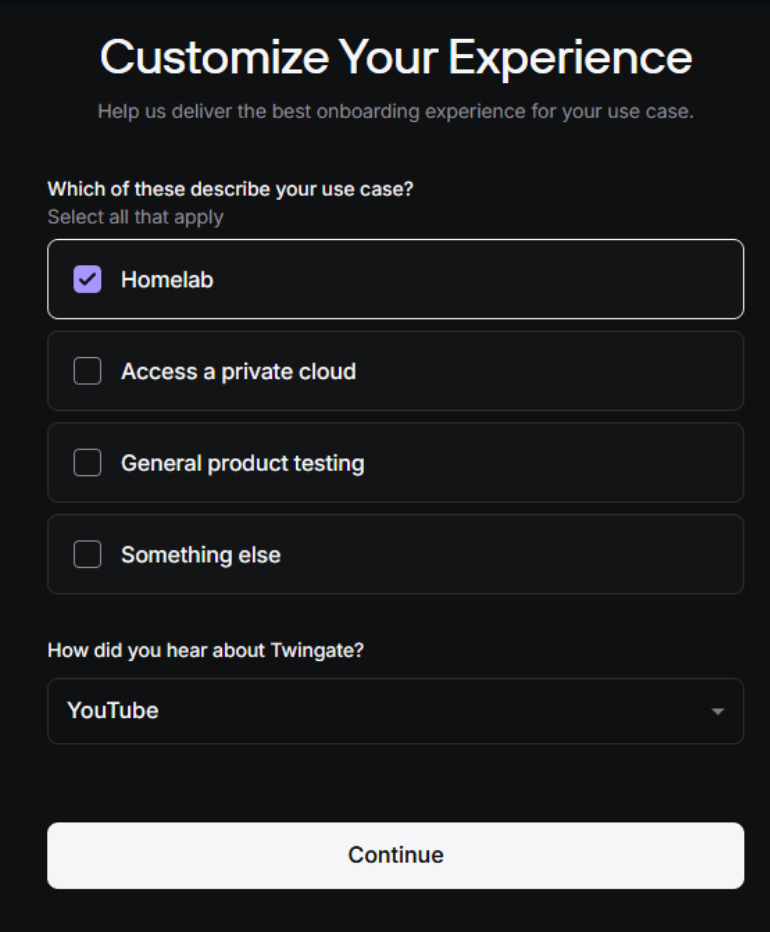This screenshot has height=932, width=770.
Task: Tick the Access a private cloud checkbox
Action: (88, 372)
